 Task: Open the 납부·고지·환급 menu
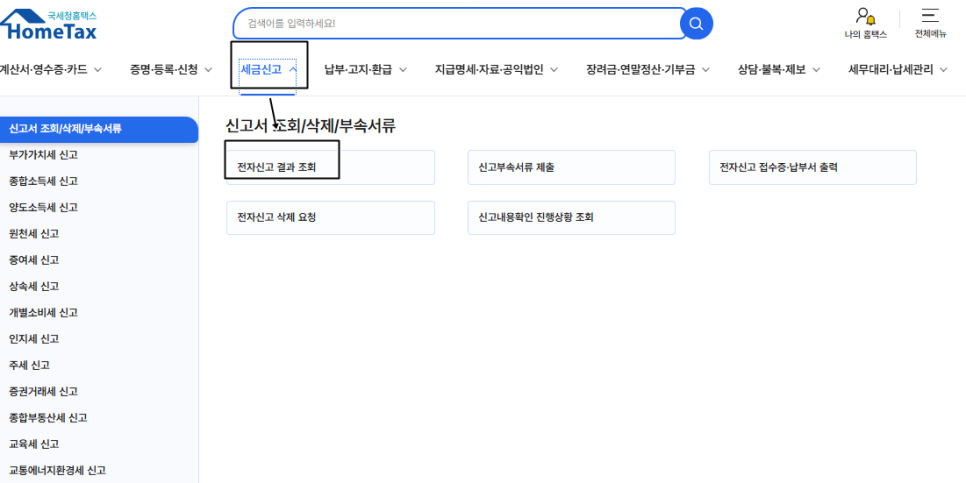(358, 70)
